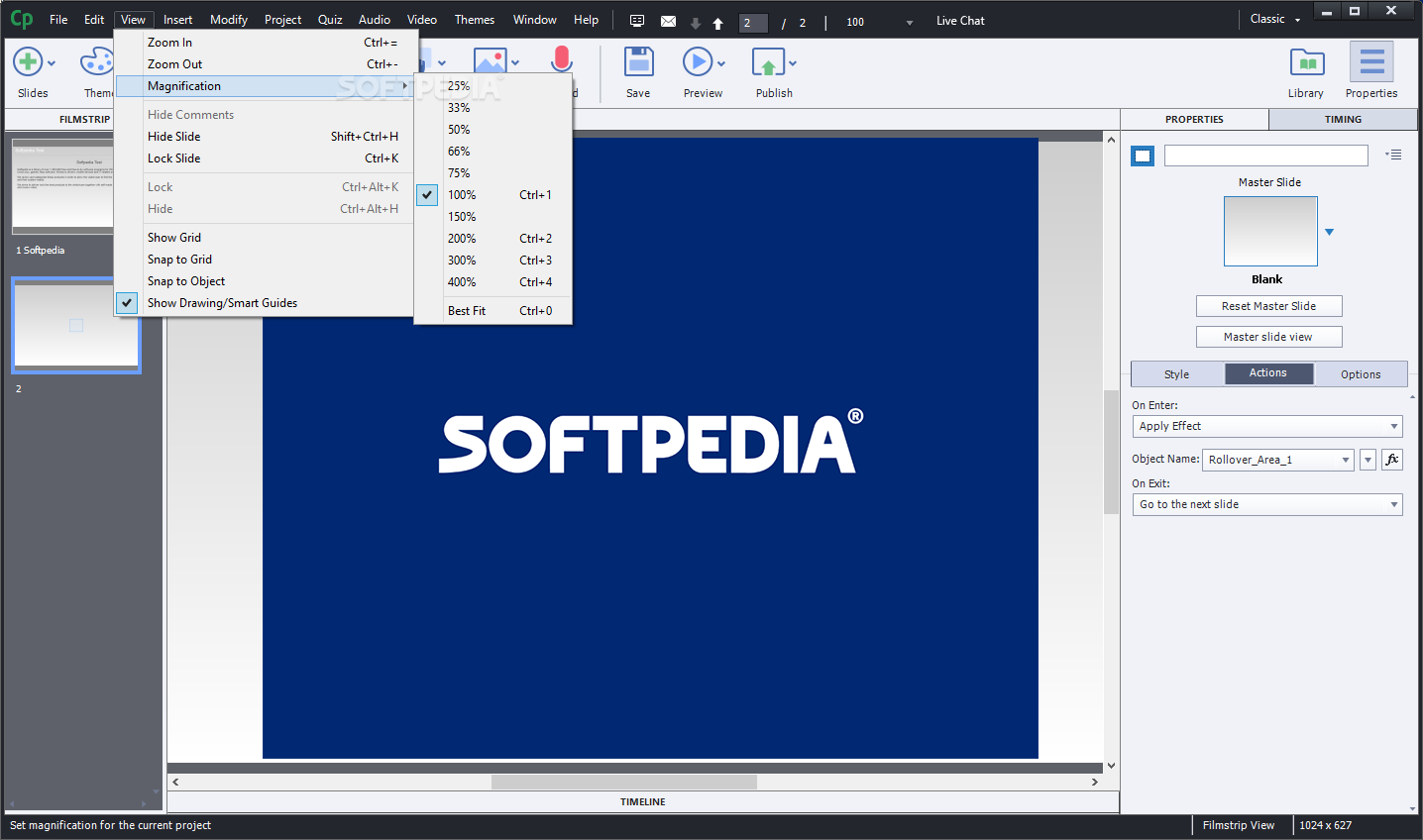Select 50% magnification
The width and height of the screenshot is (1423, 840).
coord(493,130)
